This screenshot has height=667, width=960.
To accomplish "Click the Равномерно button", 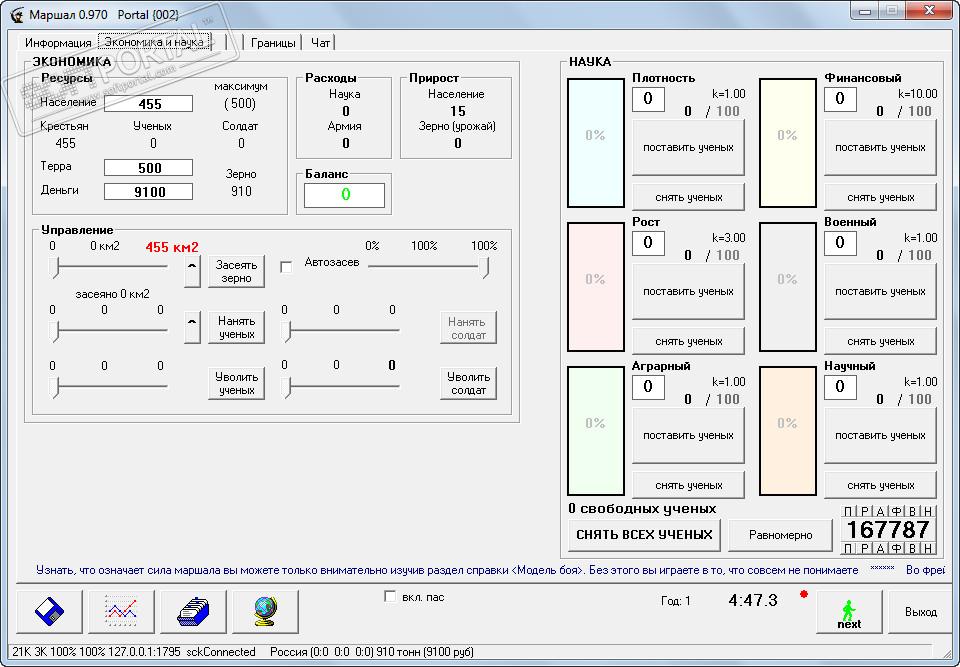I will pos(781,535).
